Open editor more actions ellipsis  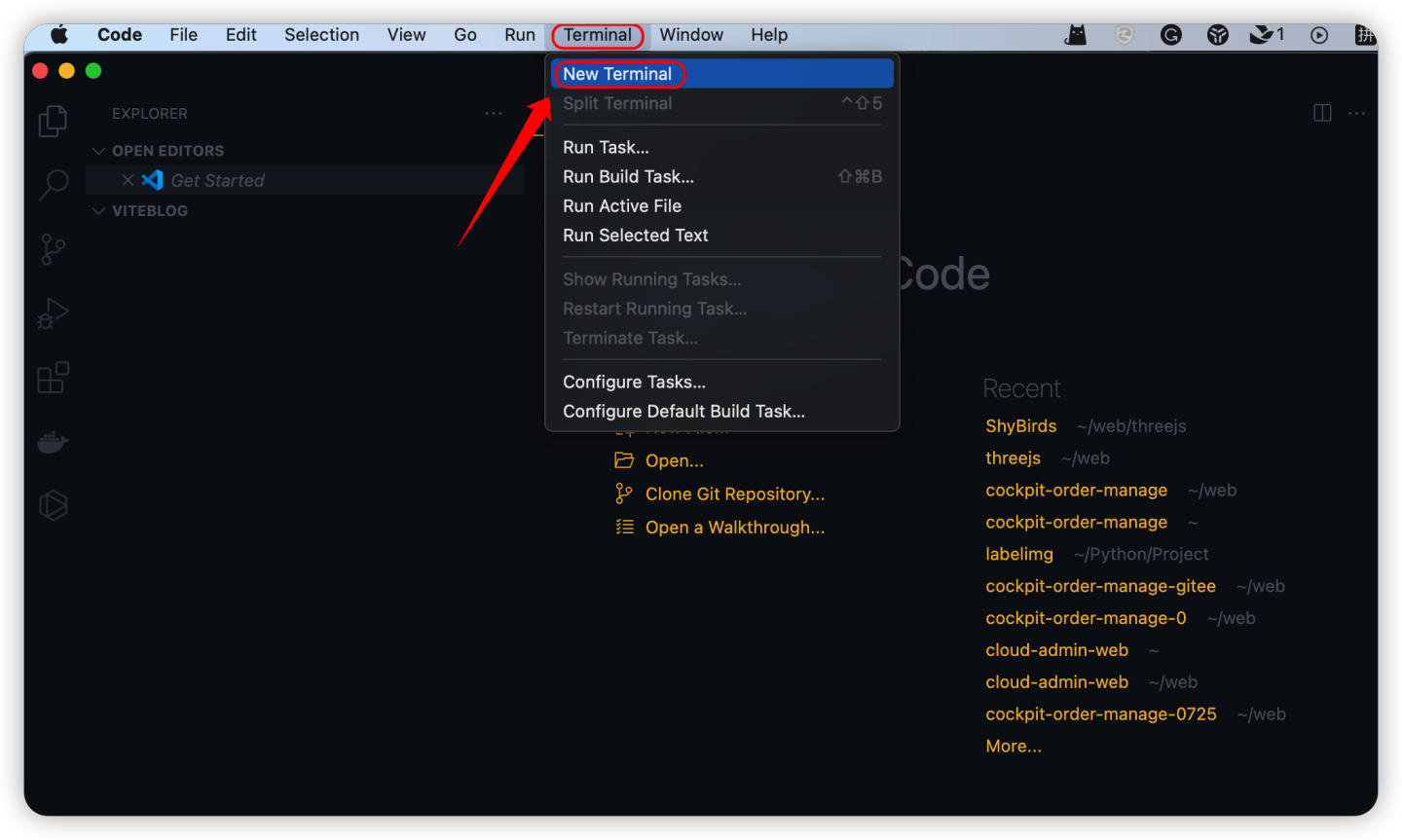coord(1356,113)
